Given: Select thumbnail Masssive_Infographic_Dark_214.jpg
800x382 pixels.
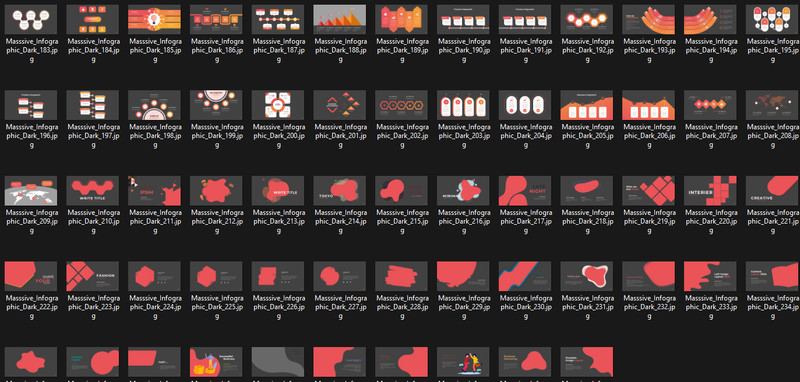Looking at the screenshot, I should coord(339,191).
